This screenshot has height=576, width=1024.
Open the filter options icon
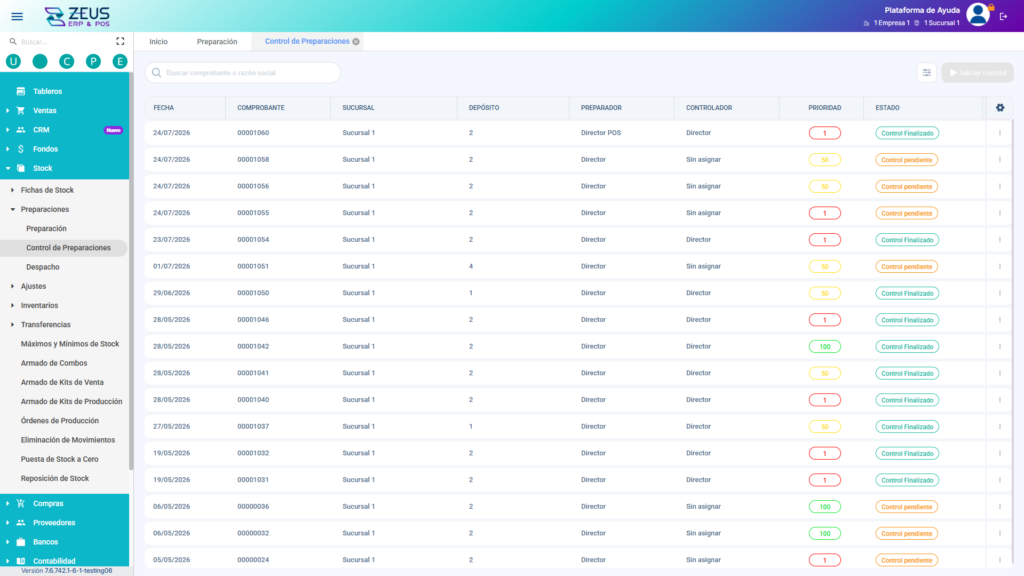[926, 72]
